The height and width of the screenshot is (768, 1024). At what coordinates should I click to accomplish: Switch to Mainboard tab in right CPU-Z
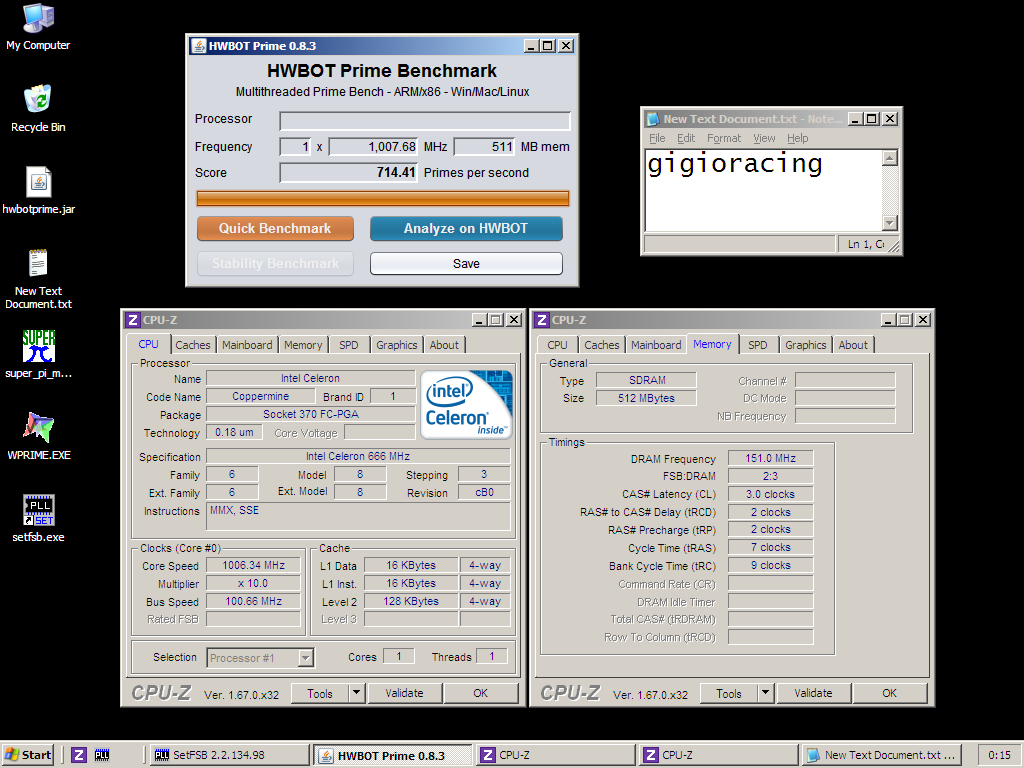click(656, 345)
